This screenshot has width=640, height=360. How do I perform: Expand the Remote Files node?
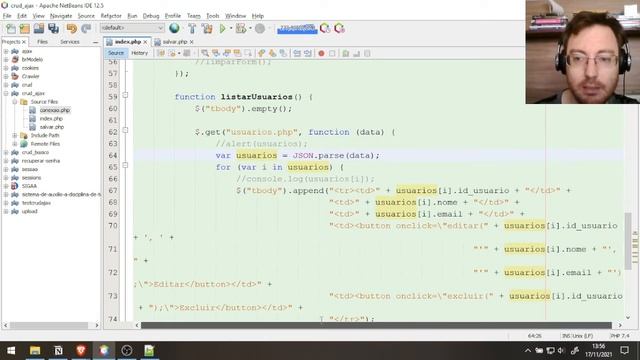pyautogui.click(x=14, y=144)
